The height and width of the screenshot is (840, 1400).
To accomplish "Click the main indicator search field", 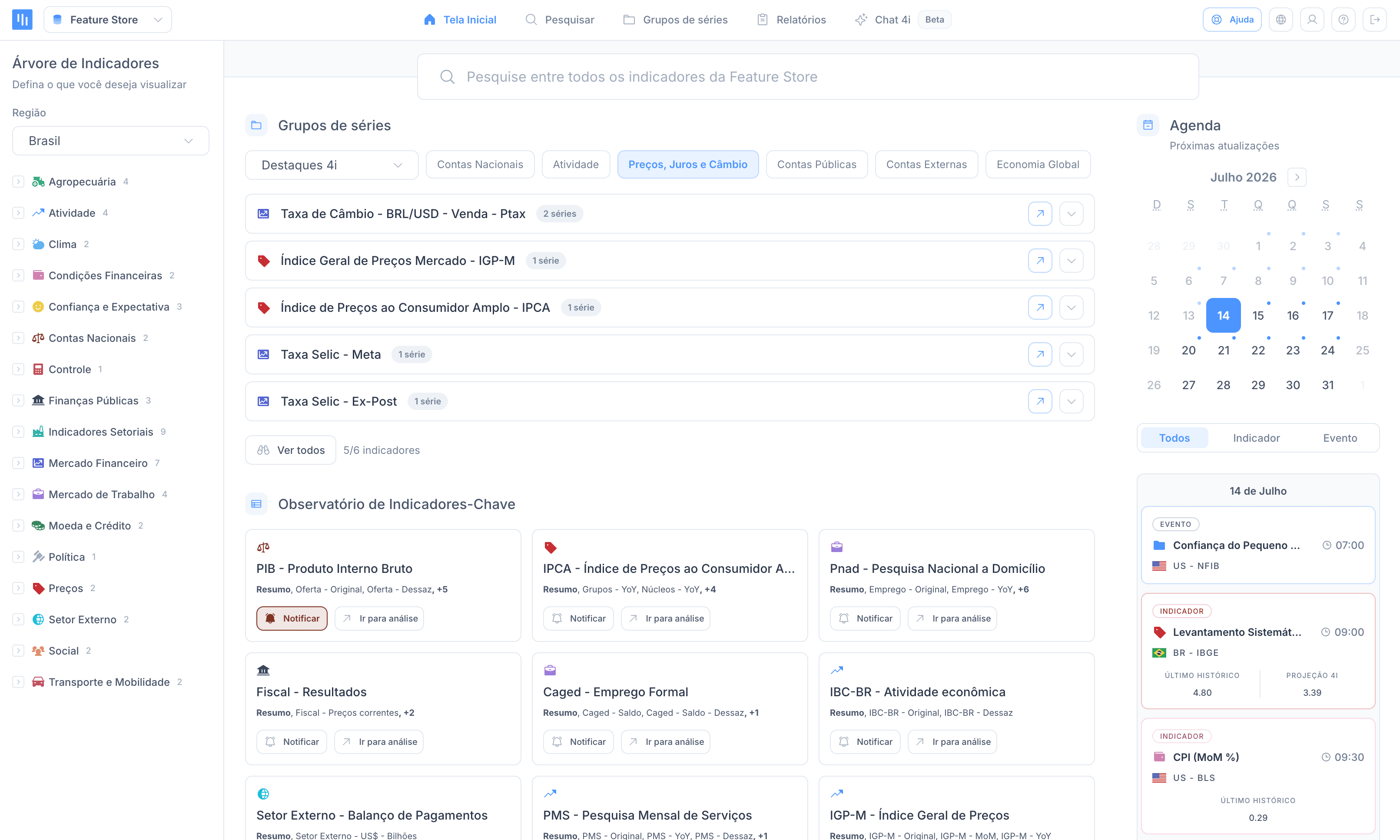I will coord(808,77).
